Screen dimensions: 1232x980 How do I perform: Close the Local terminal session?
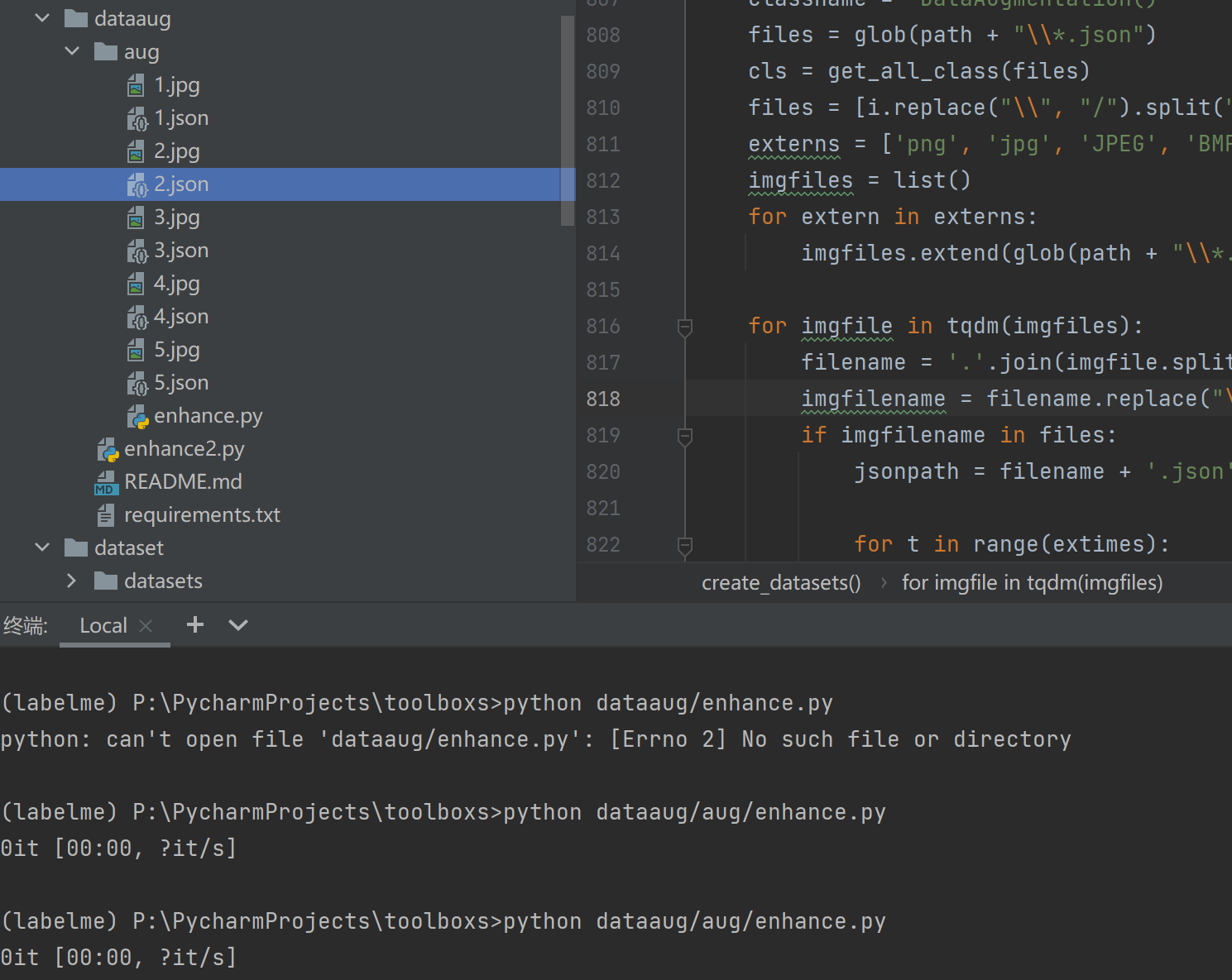146,626
